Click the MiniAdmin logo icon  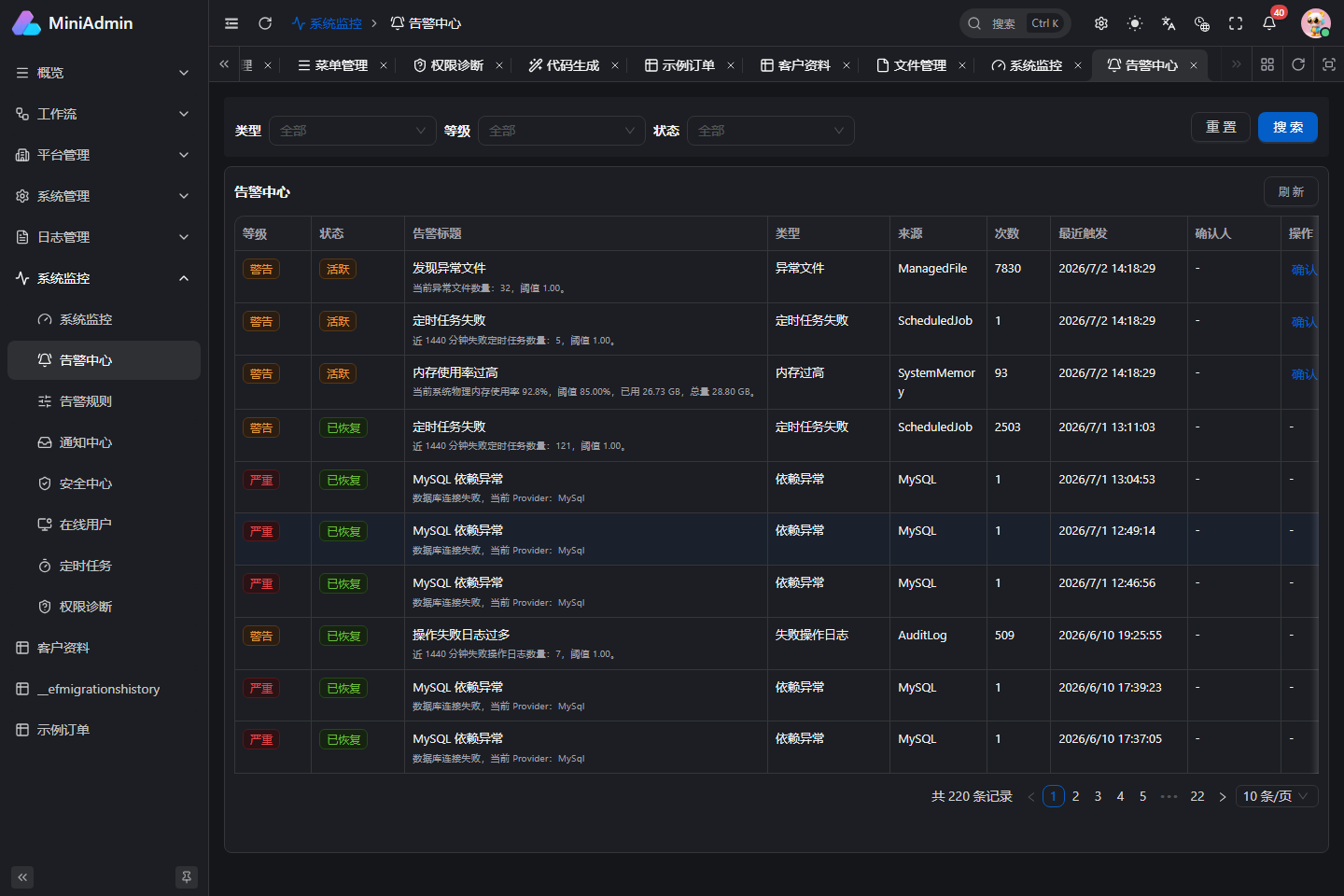coord(26,23)
